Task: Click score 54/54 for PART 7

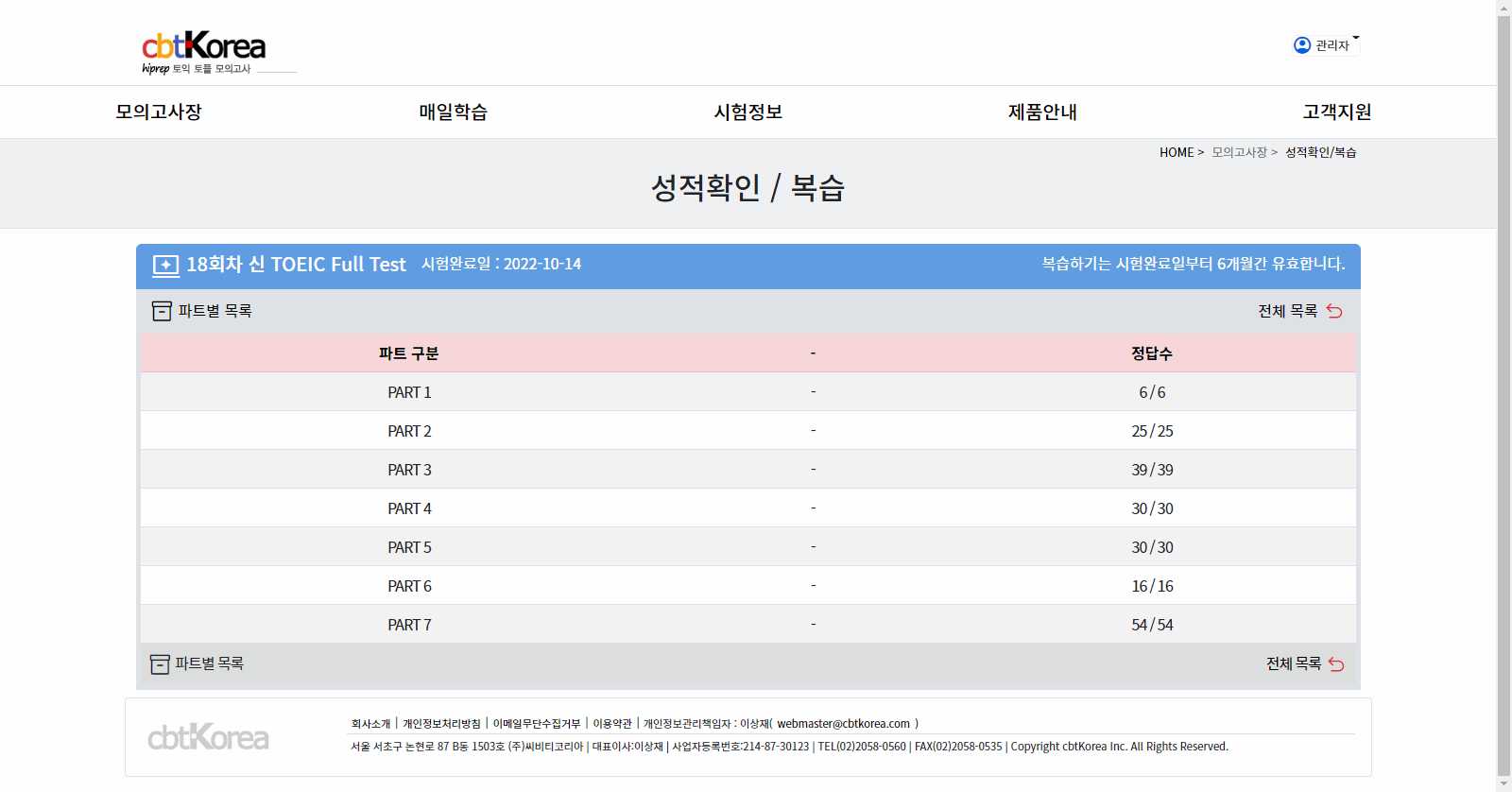Action: coord(1152,625)
